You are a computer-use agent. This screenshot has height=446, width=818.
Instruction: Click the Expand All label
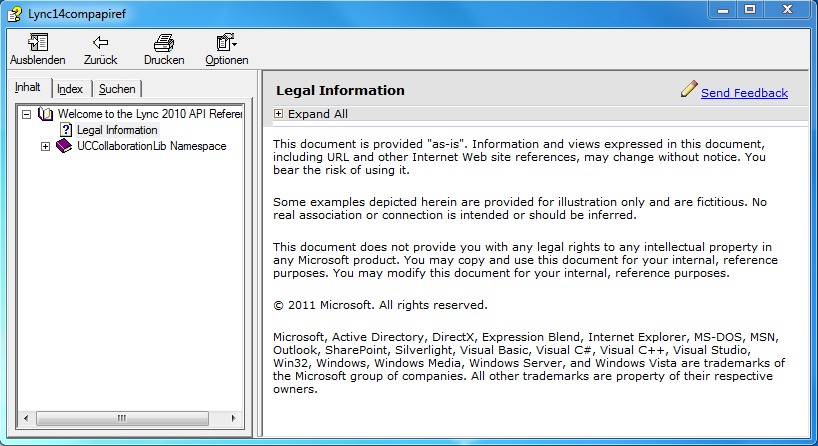pyautogui.click(x=318, y=114)
